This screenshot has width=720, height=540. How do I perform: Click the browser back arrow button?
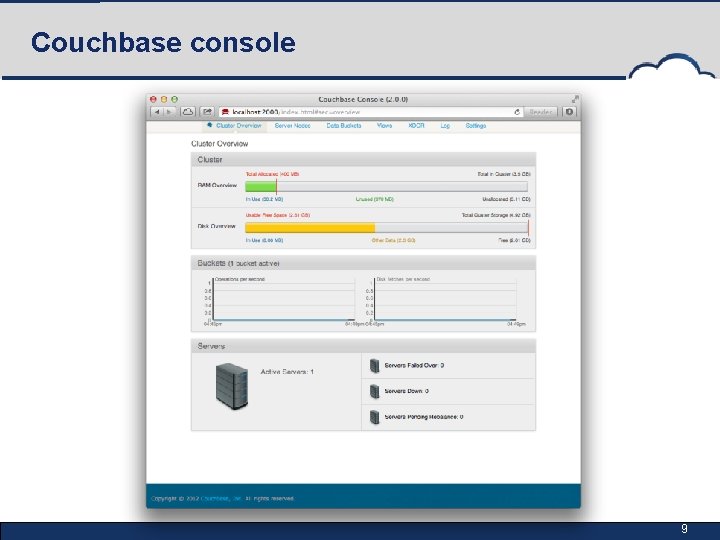(x=157, y=112)
